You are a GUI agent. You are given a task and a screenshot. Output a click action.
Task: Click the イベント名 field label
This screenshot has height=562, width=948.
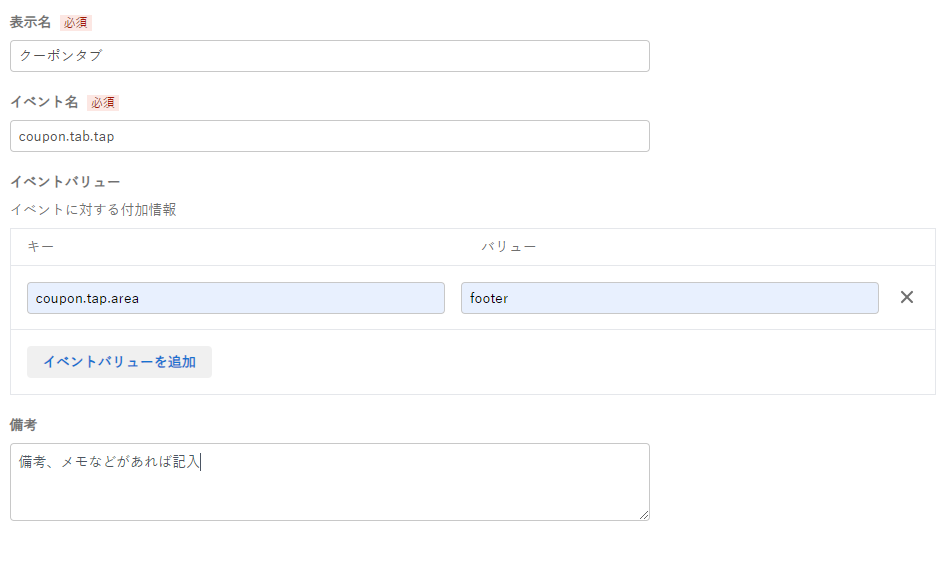tap(44, 102)
